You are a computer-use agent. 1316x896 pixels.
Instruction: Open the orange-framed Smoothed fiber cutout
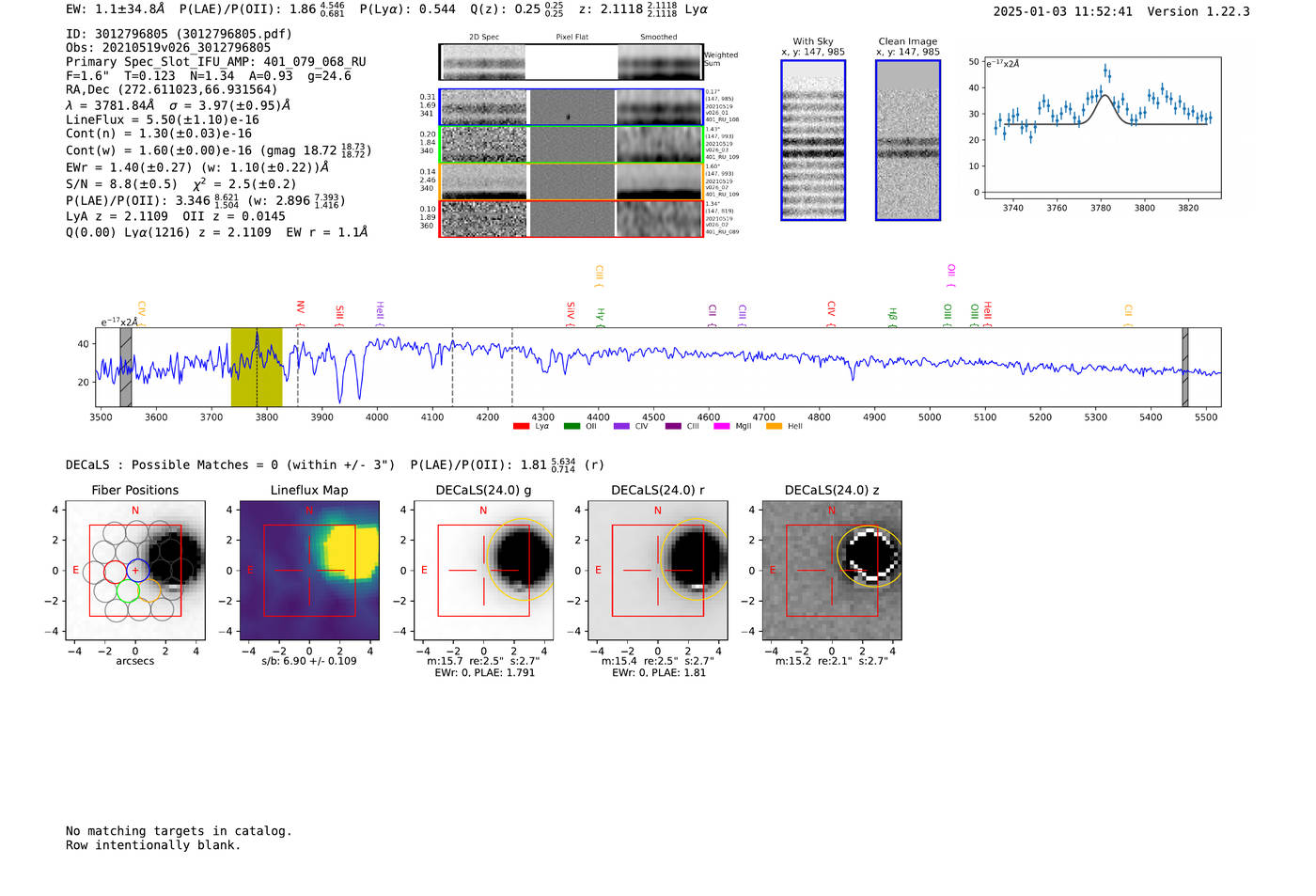(659, 181)
